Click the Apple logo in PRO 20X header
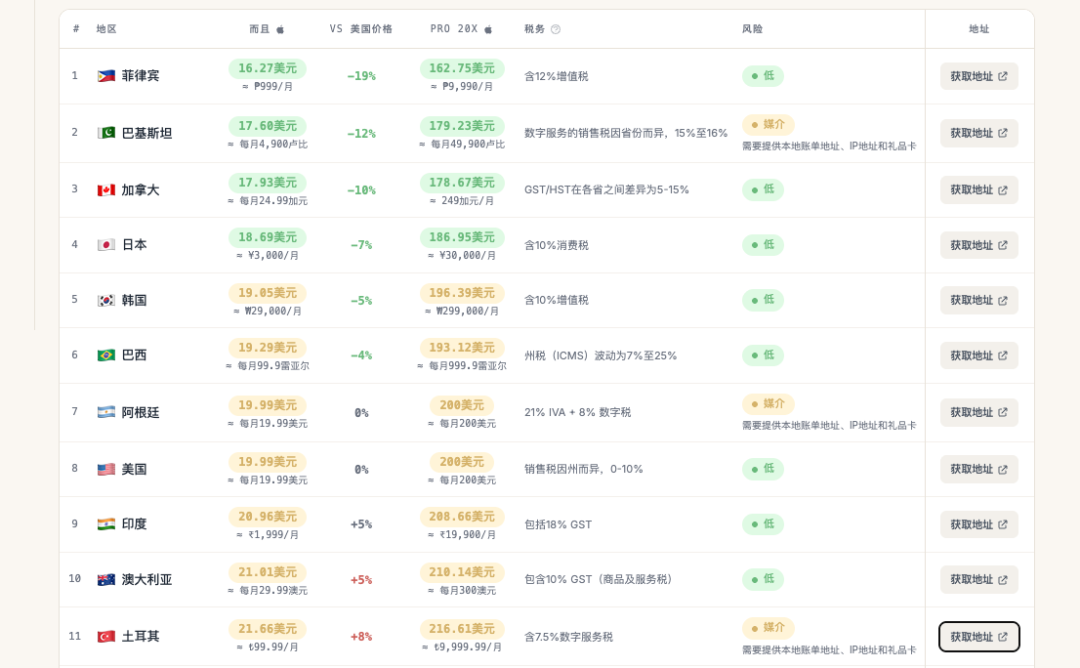 tap(488, 29)
